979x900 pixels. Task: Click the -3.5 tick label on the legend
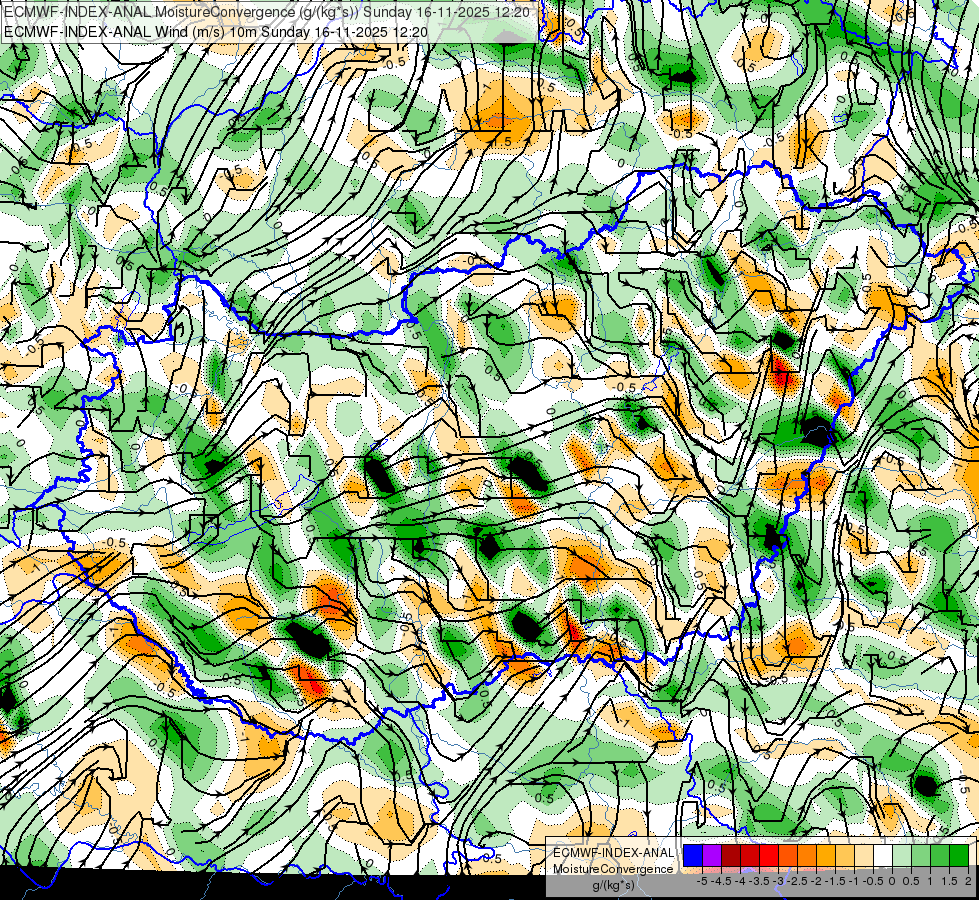tap(761, 881)
